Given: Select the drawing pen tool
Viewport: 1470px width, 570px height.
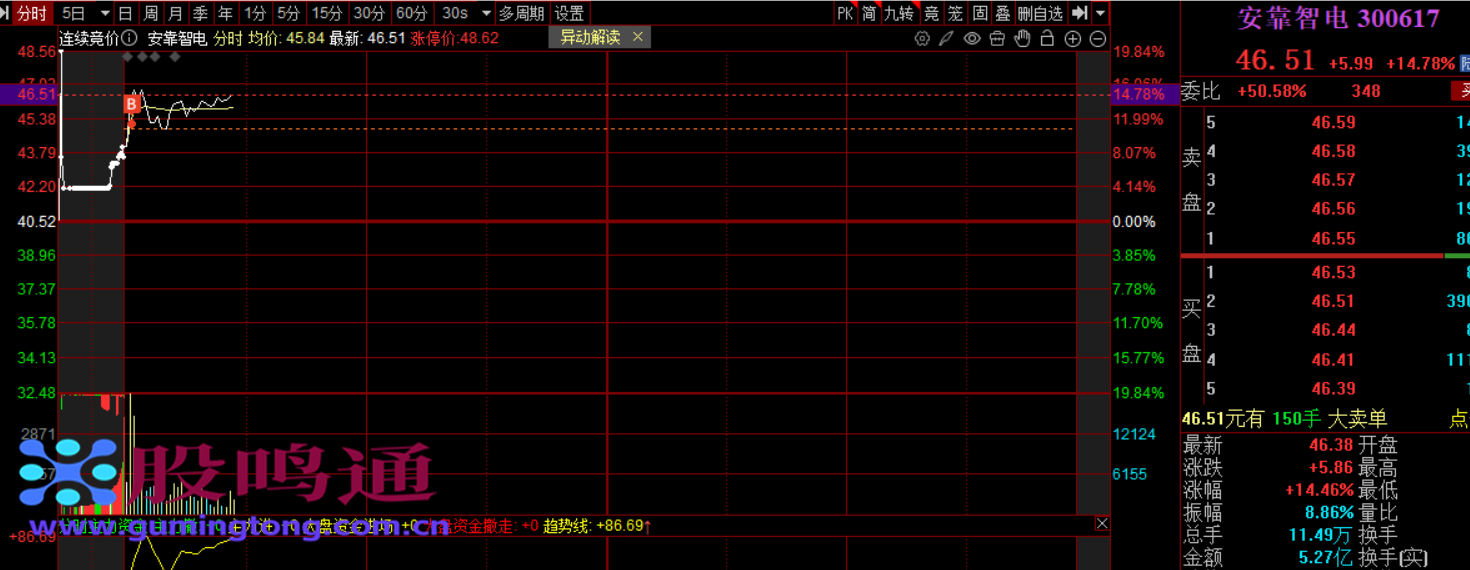Looking at the screenshot, I should click(947, 39).
